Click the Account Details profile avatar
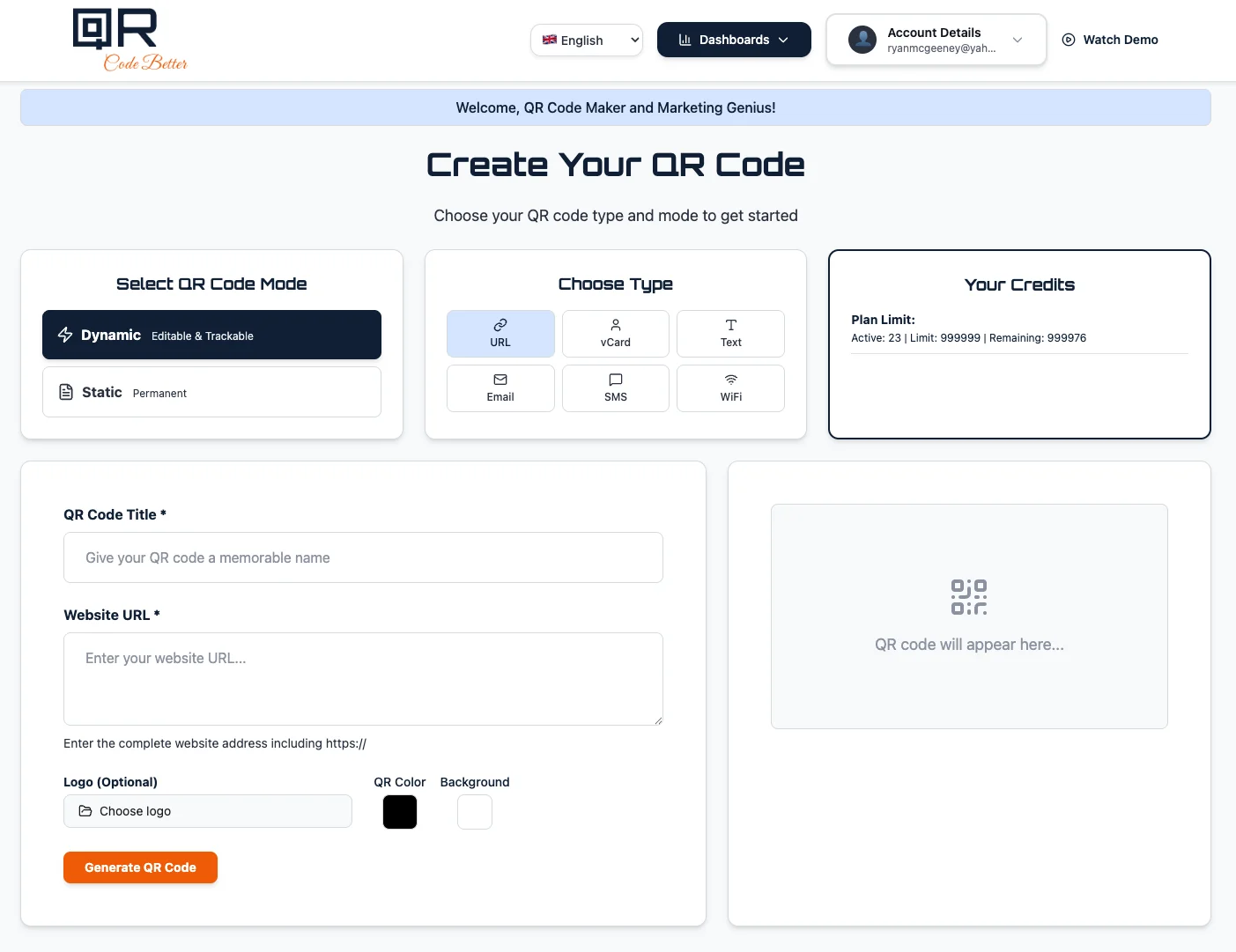 (862, 39)
